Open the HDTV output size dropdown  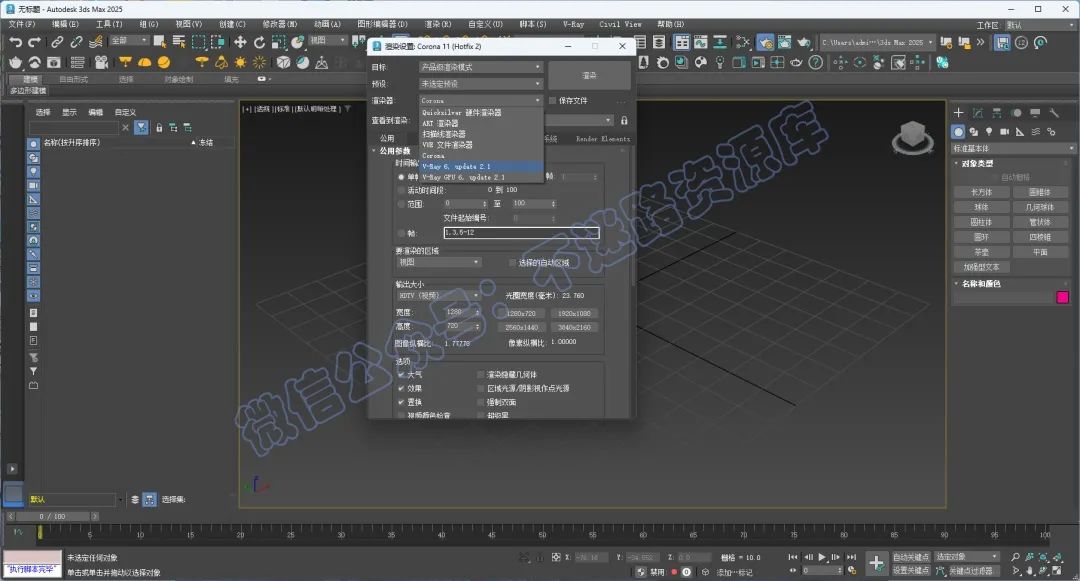point(438,295)
